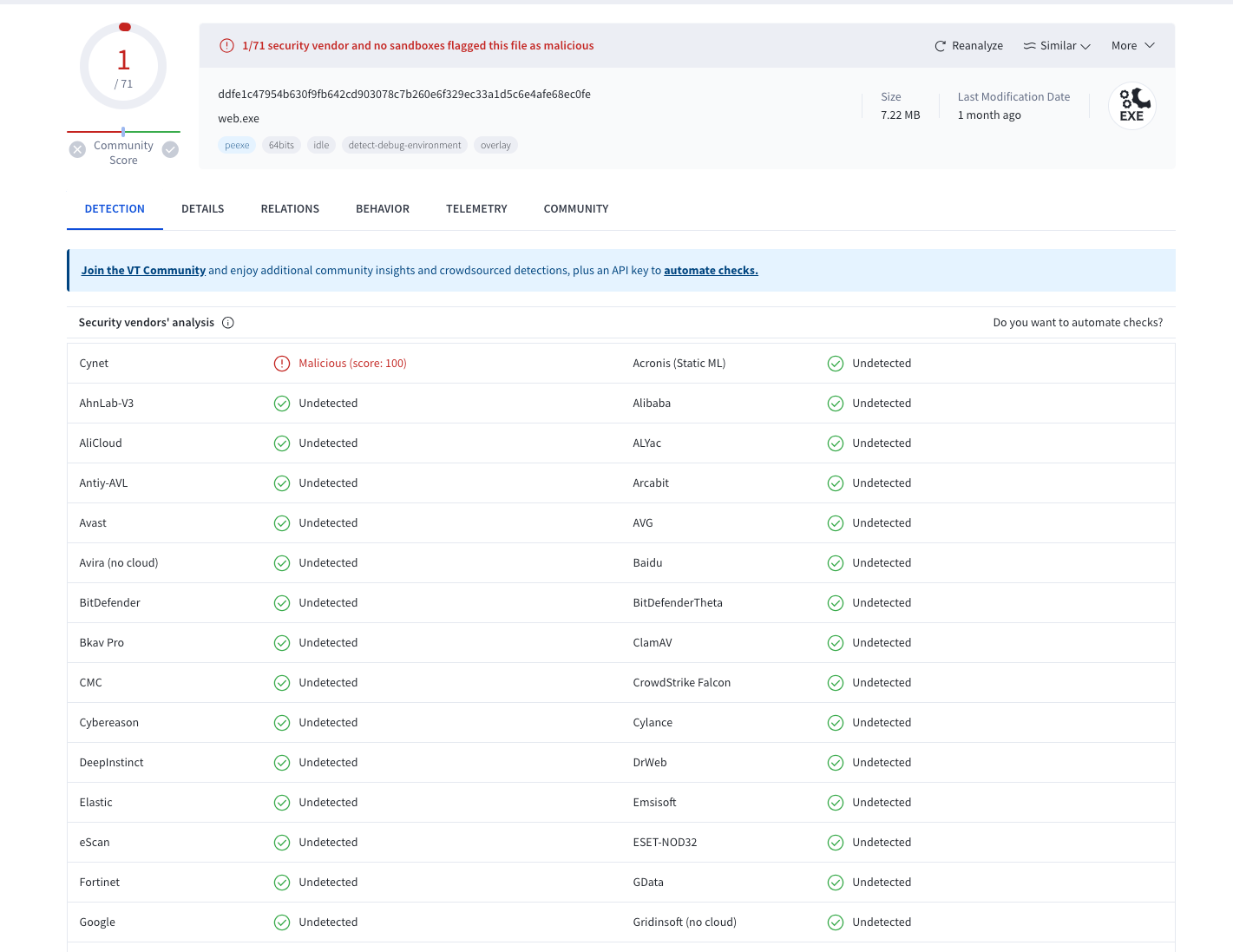Screen dimensions: 1233x952
Task: Click the Cynet malicious warning icon
Action: 282,364
